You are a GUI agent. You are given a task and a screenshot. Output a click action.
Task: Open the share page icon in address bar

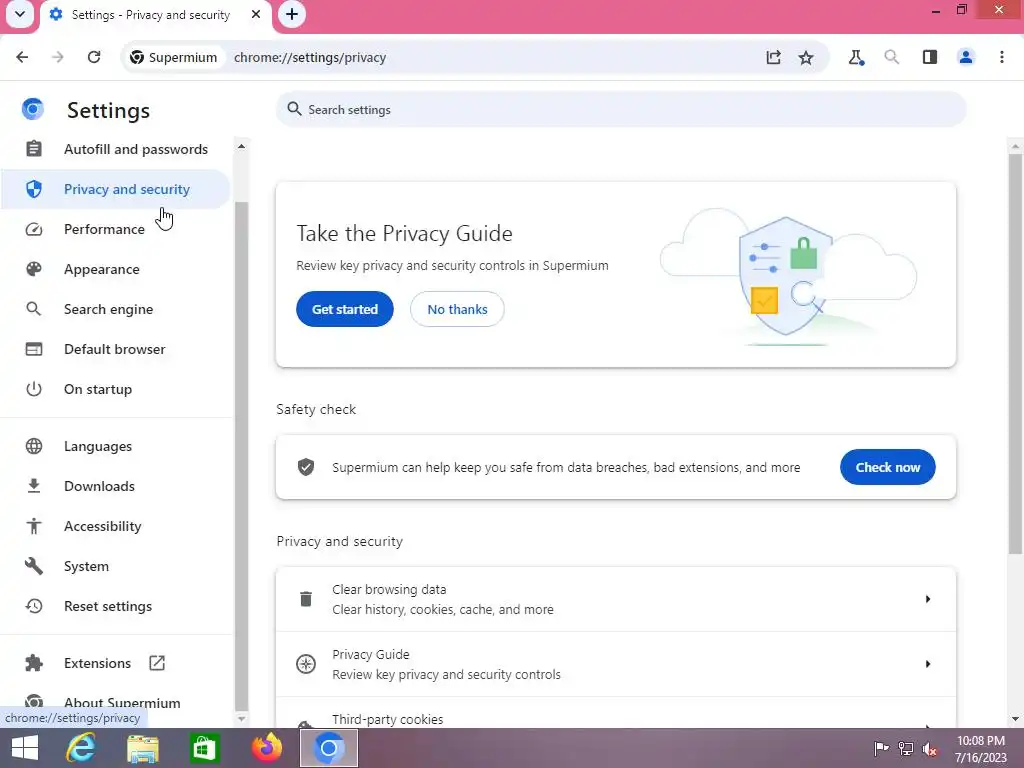(773, 57)
